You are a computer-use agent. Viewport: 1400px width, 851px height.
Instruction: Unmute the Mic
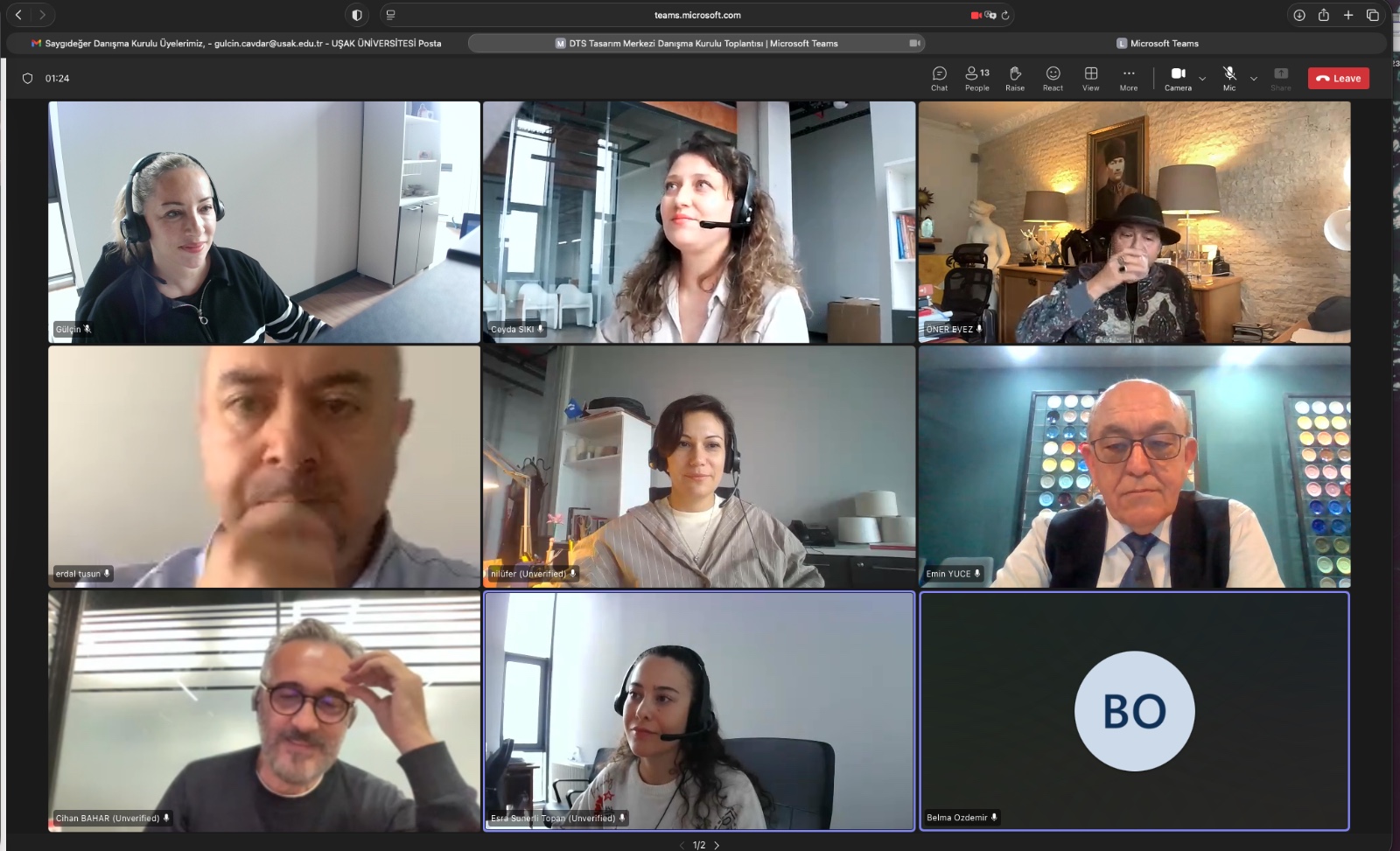click(x=1229, y=78)
